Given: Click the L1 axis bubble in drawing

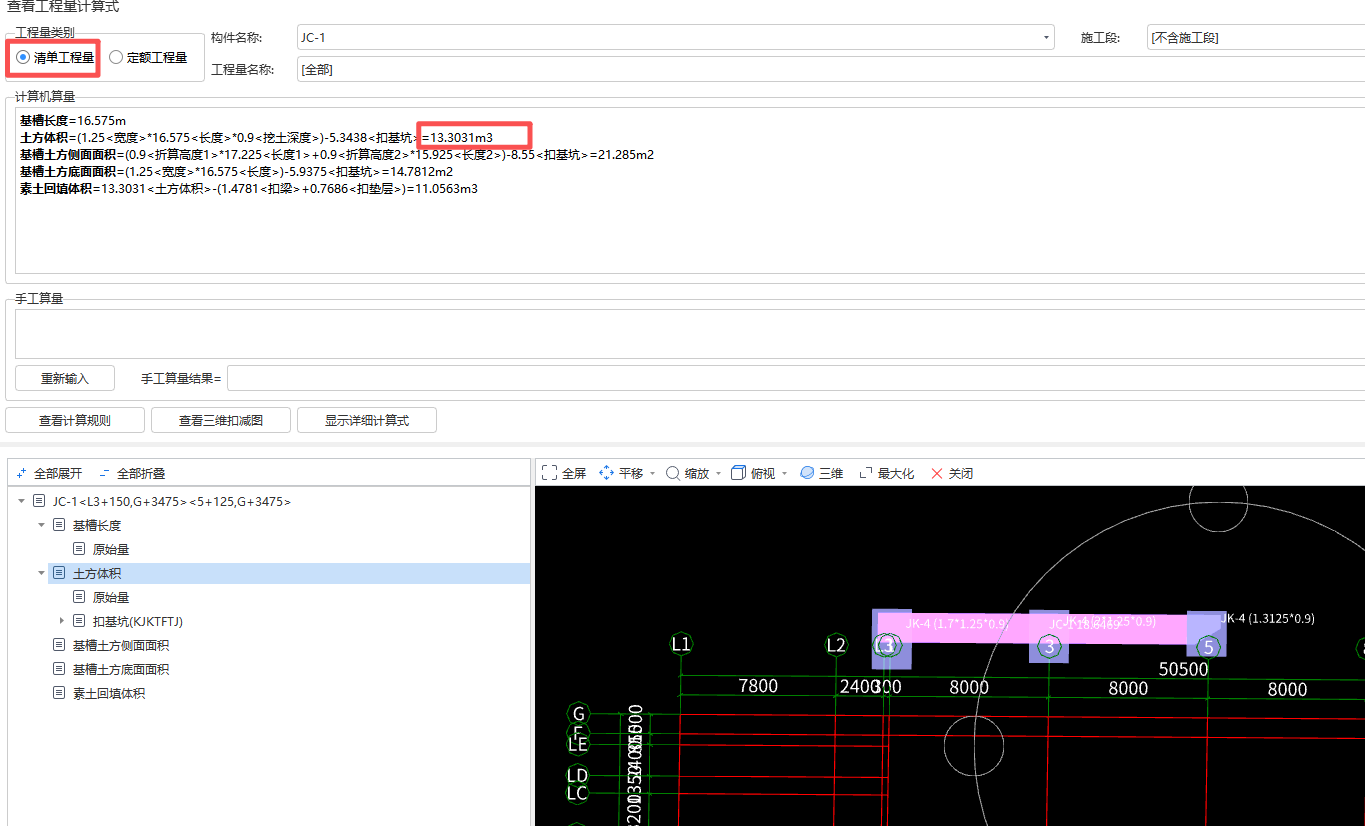Looking at the screenshot, I should [681, 644].
